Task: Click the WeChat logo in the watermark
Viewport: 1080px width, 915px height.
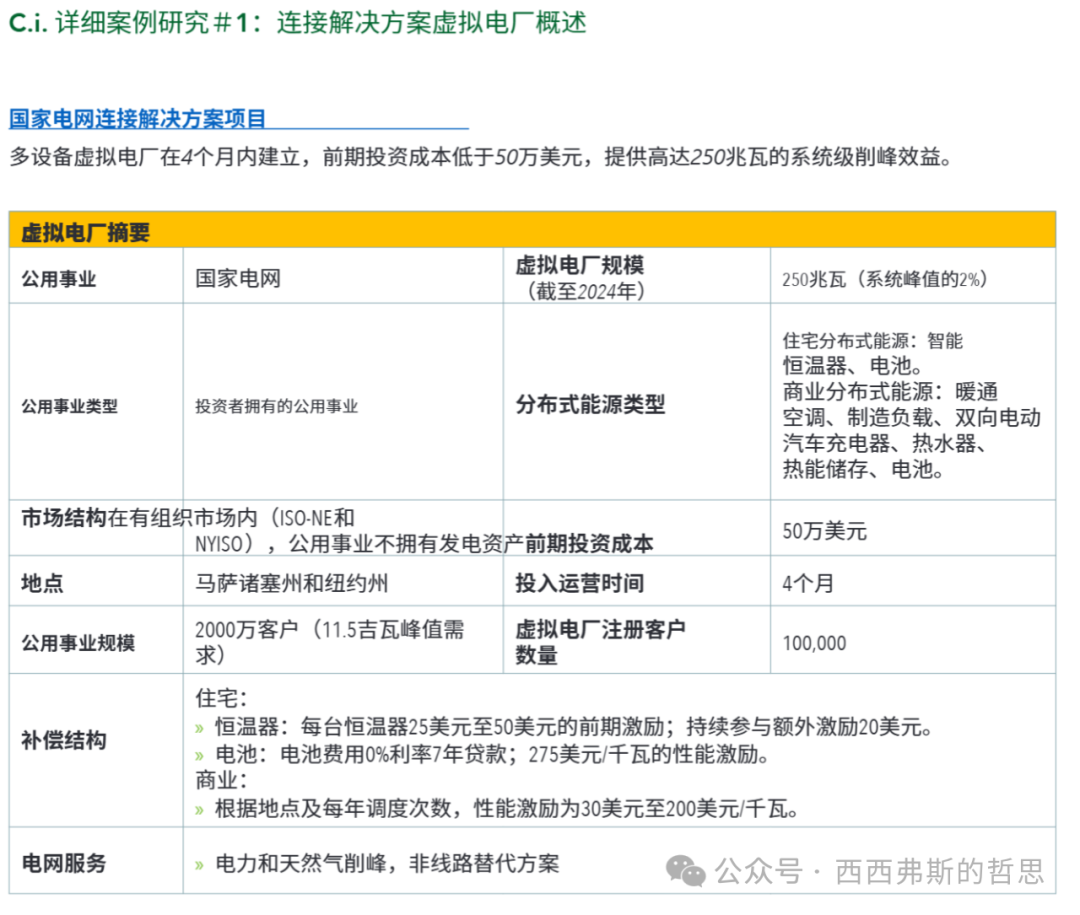Action: click(686, 871)
